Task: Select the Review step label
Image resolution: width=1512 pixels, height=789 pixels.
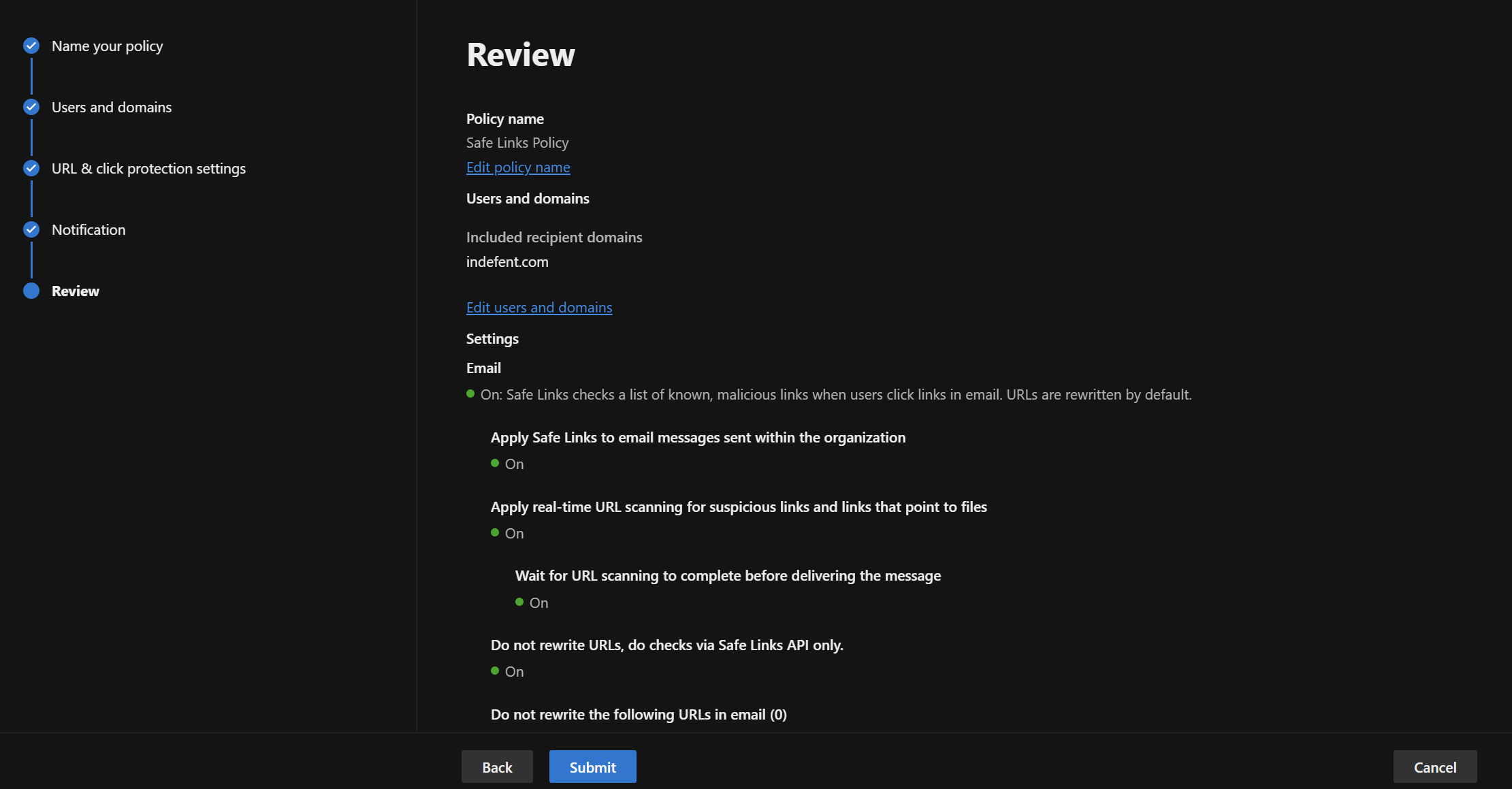Action: (x=76, y=291)
